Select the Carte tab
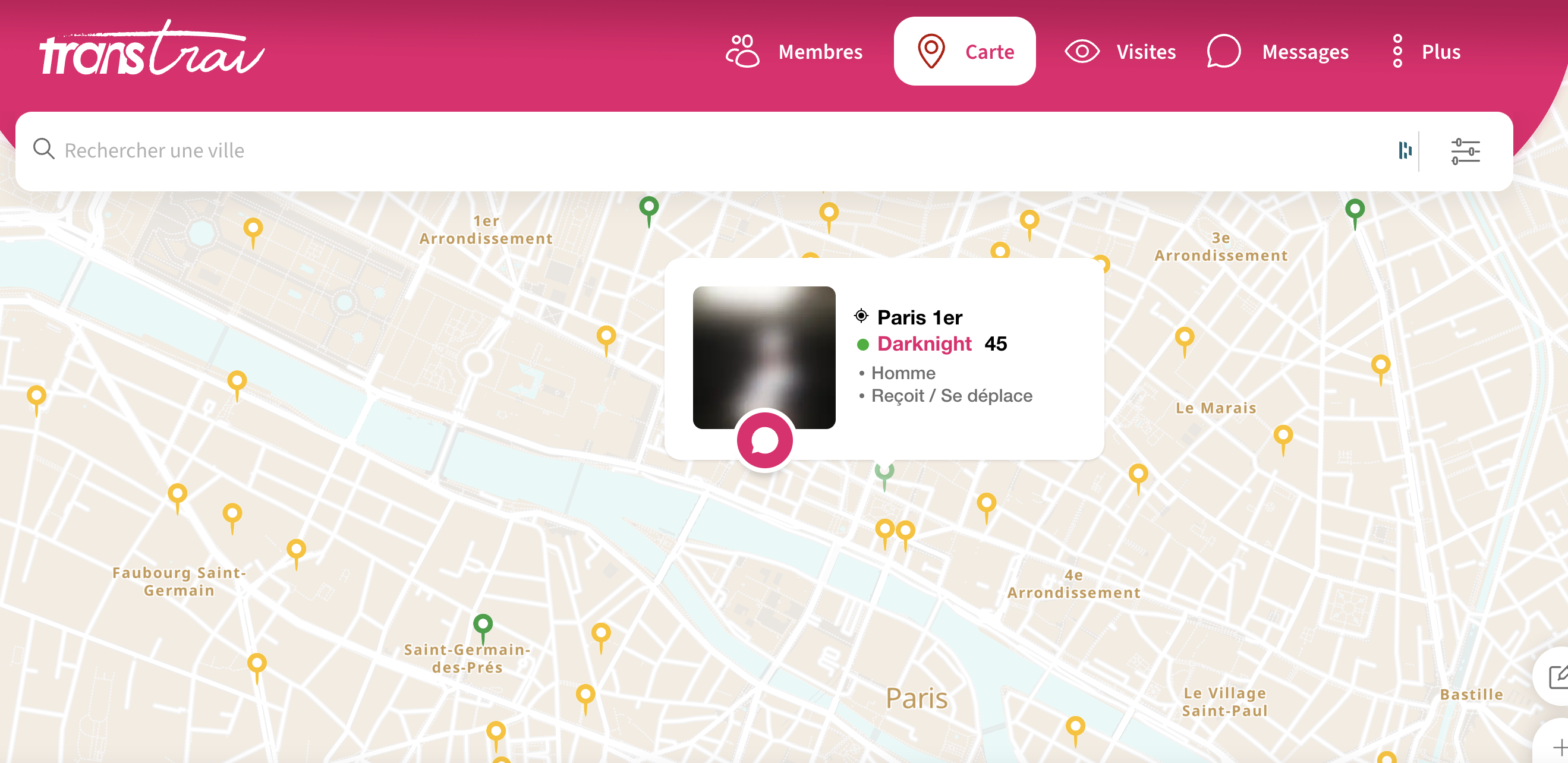Screen dimensions: 1568x763 click(964, 52)
